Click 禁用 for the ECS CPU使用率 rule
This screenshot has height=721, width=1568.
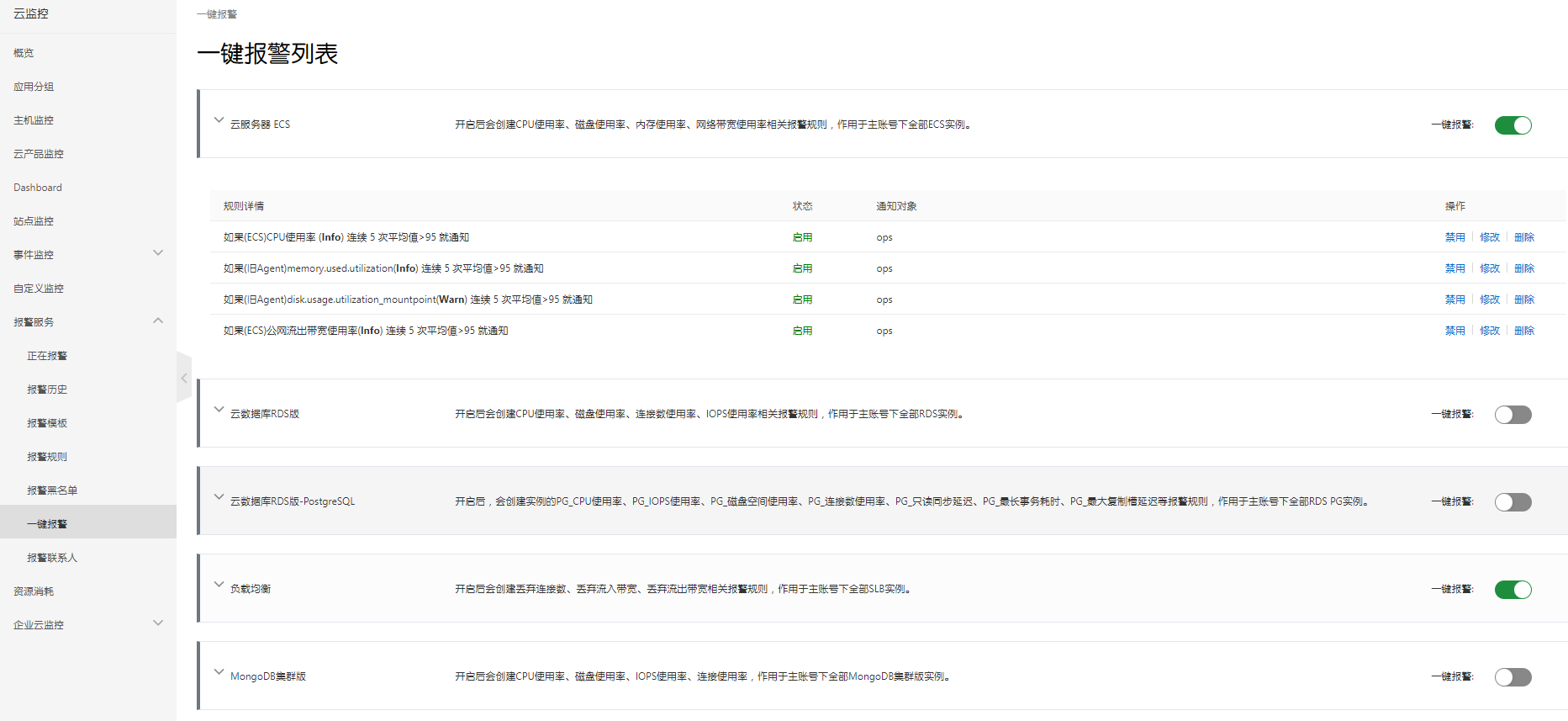click(1454, 237)
